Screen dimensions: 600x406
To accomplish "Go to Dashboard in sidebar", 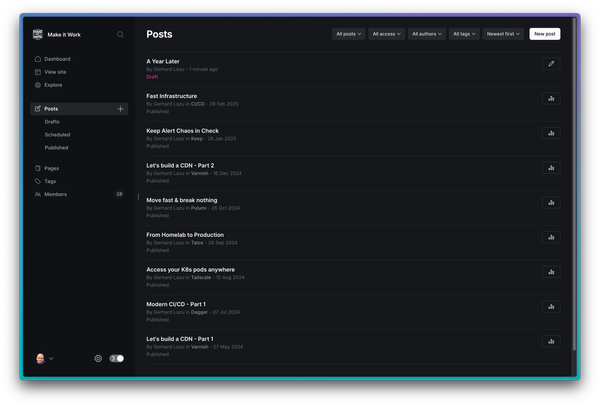I will tap(57, 59).
